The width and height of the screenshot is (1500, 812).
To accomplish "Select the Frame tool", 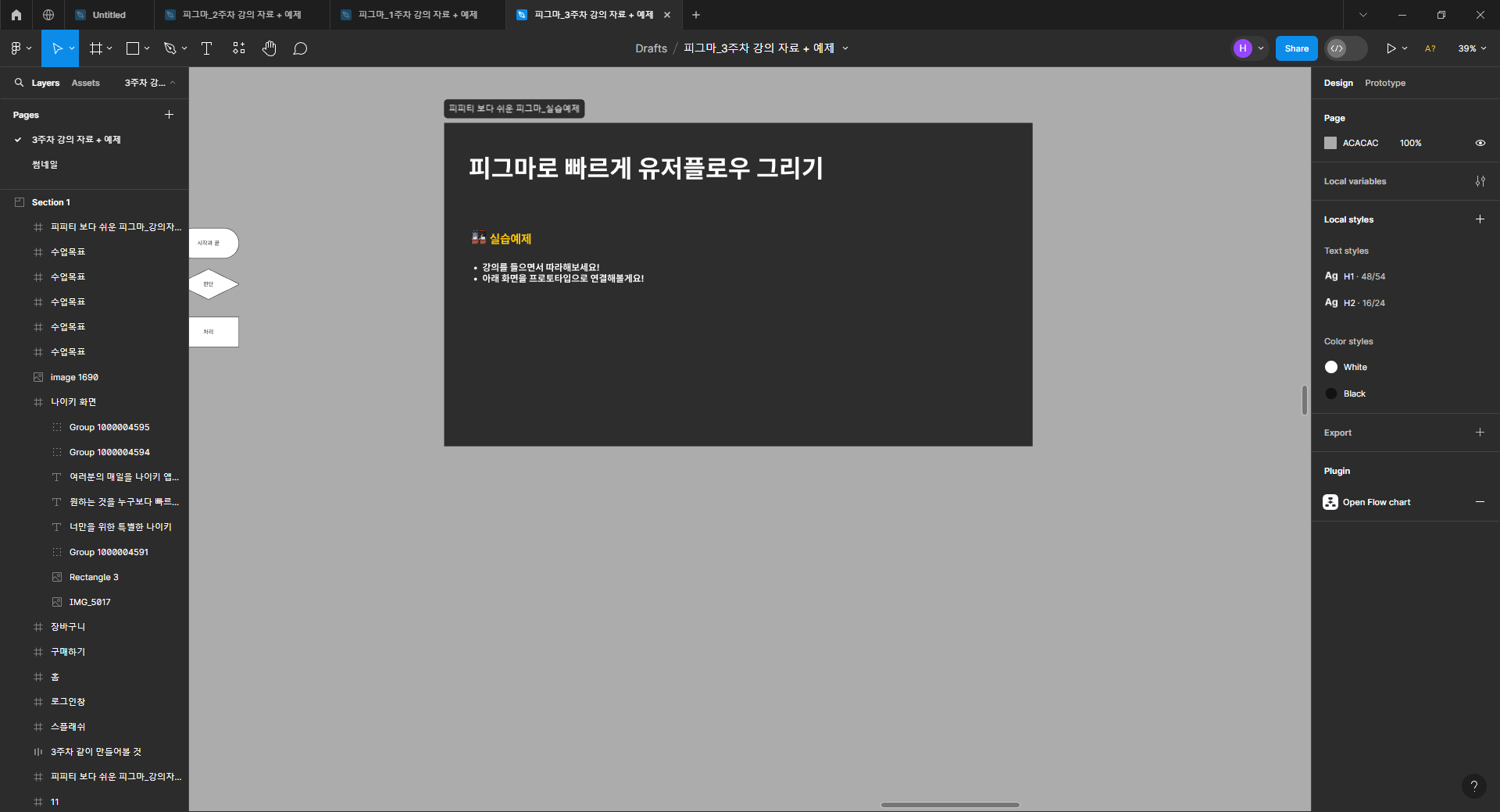I will coord(96,48).
